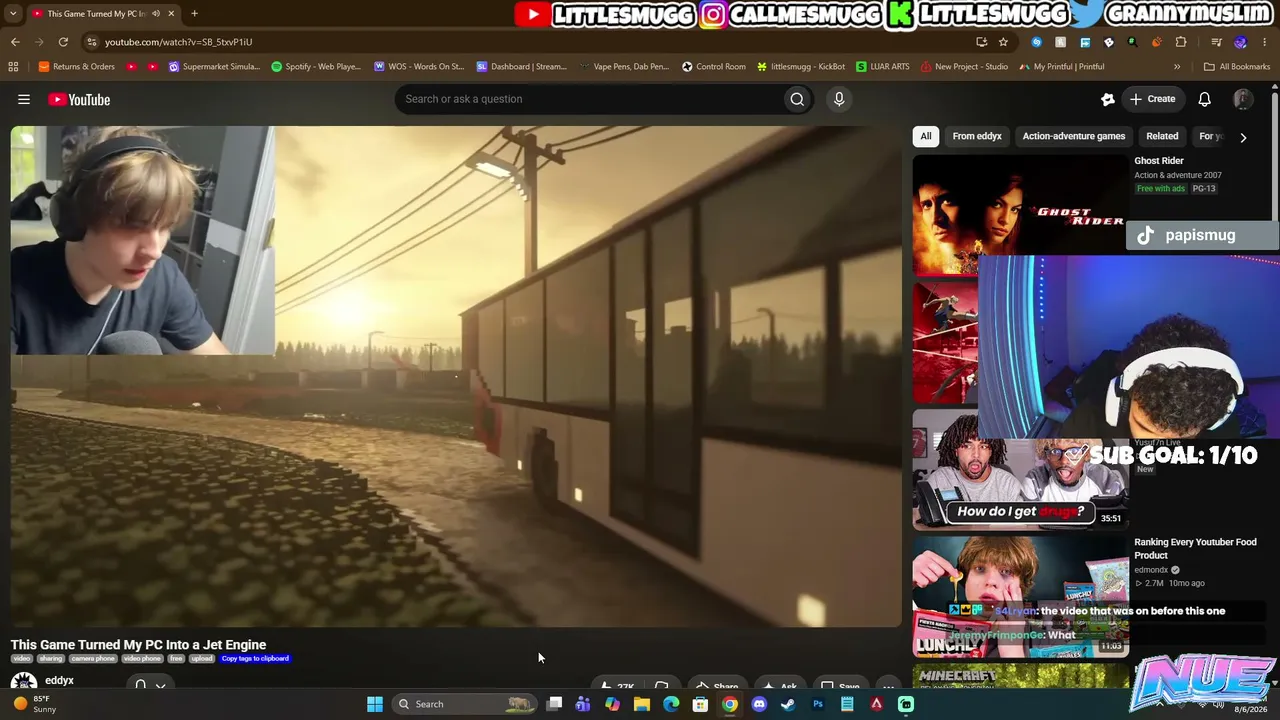Toggle the channel notification bell beside eddyx

[x=141, y=685]
